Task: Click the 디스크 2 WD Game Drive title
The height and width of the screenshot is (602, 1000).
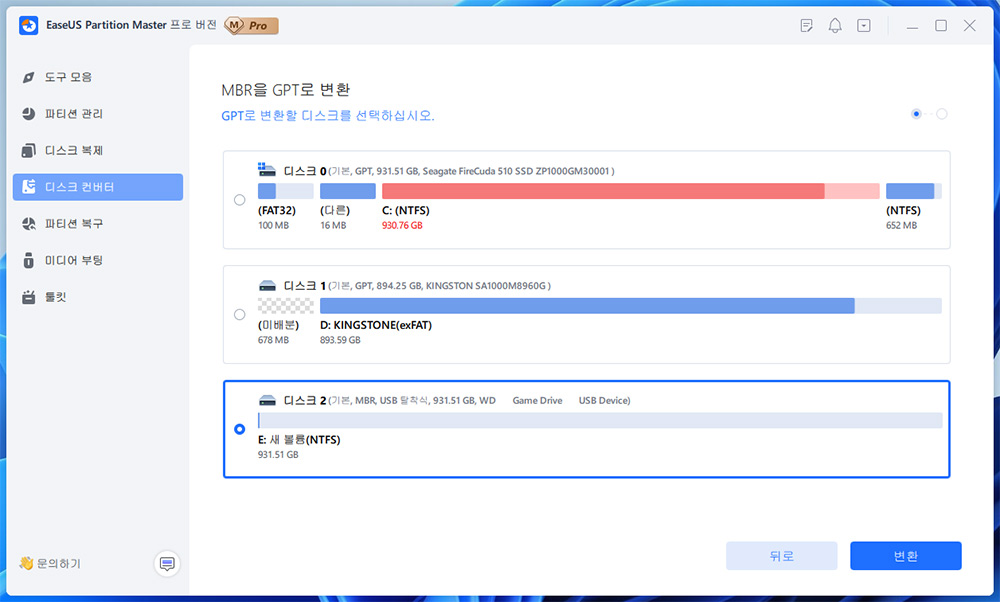Action: (x=457, y=400)
